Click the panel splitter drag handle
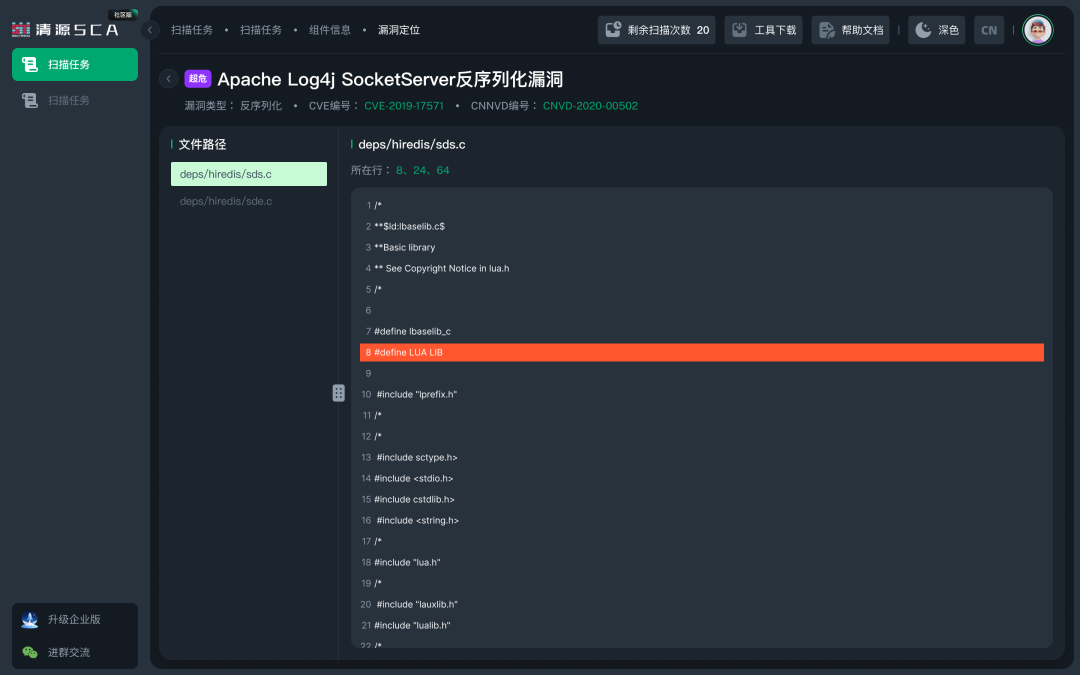Screen dimensions: 1080x675 point(338,393)
